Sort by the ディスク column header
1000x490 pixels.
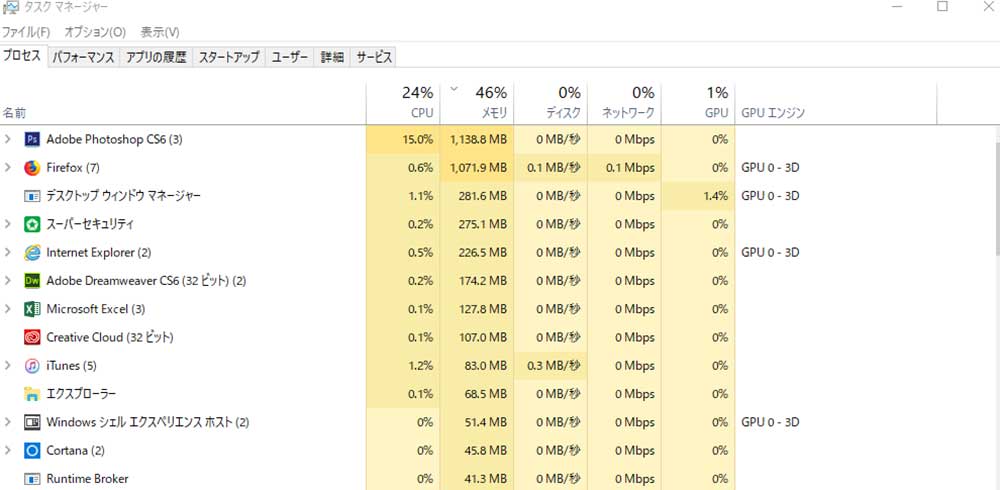pyautogui.click(x=550, y=103)
